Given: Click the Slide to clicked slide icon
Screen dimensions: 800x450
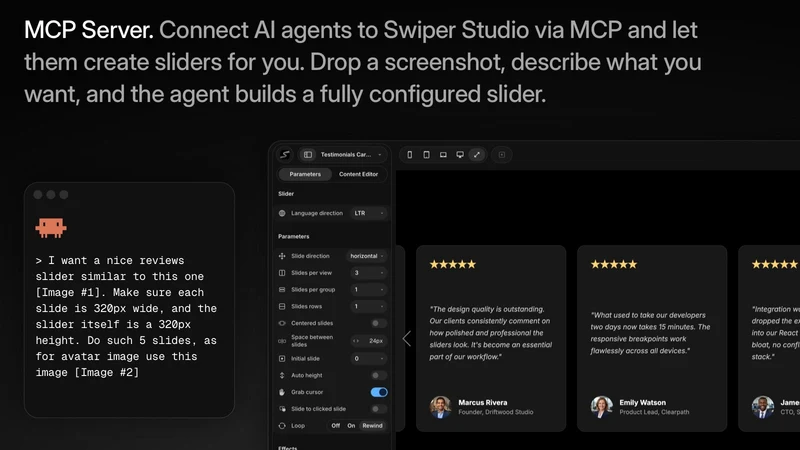Looking at the screenshot, I should point(282,409).
